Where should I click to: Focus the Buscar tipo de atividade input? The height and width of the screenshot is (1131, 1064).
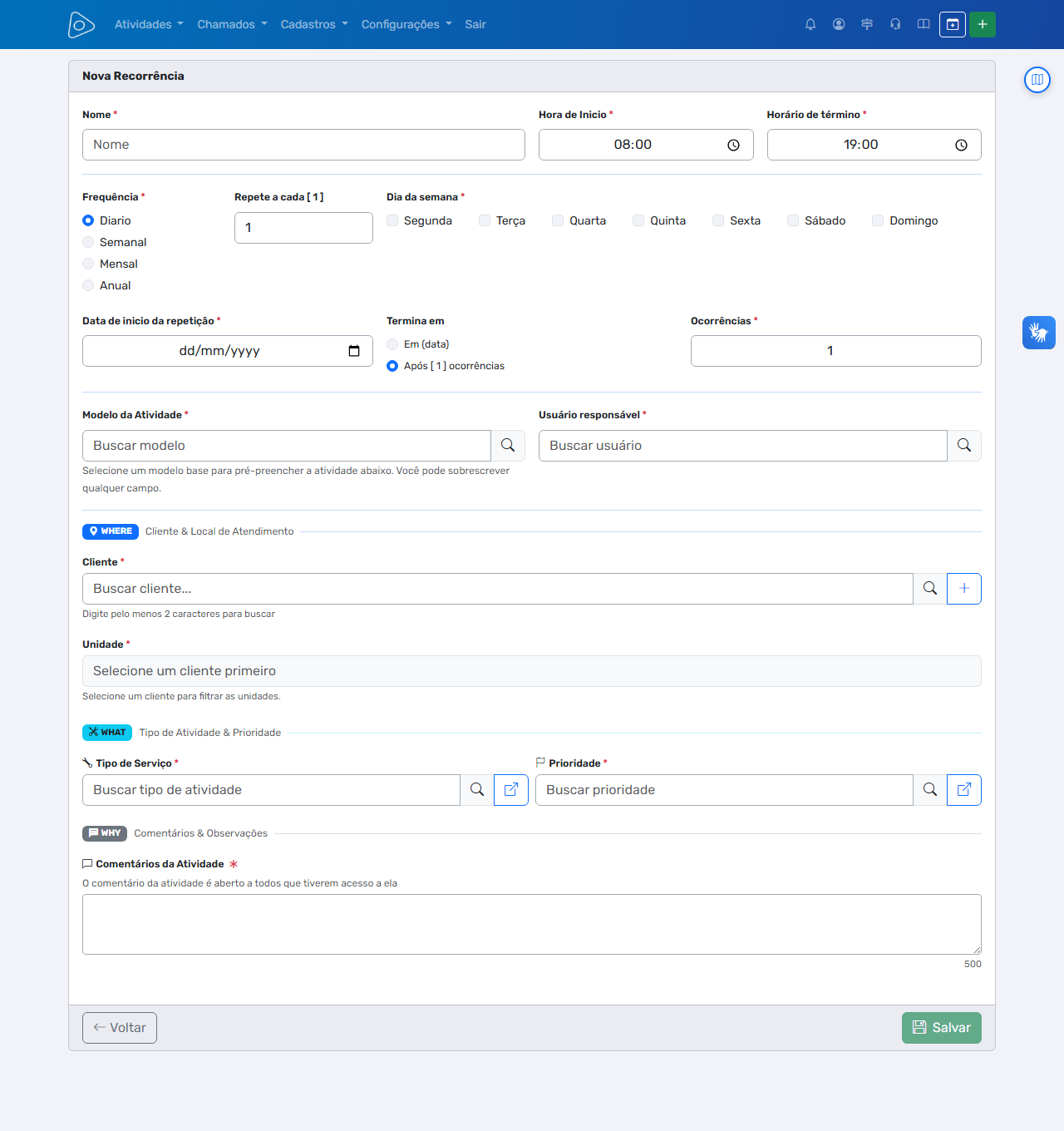pos(271,790)
